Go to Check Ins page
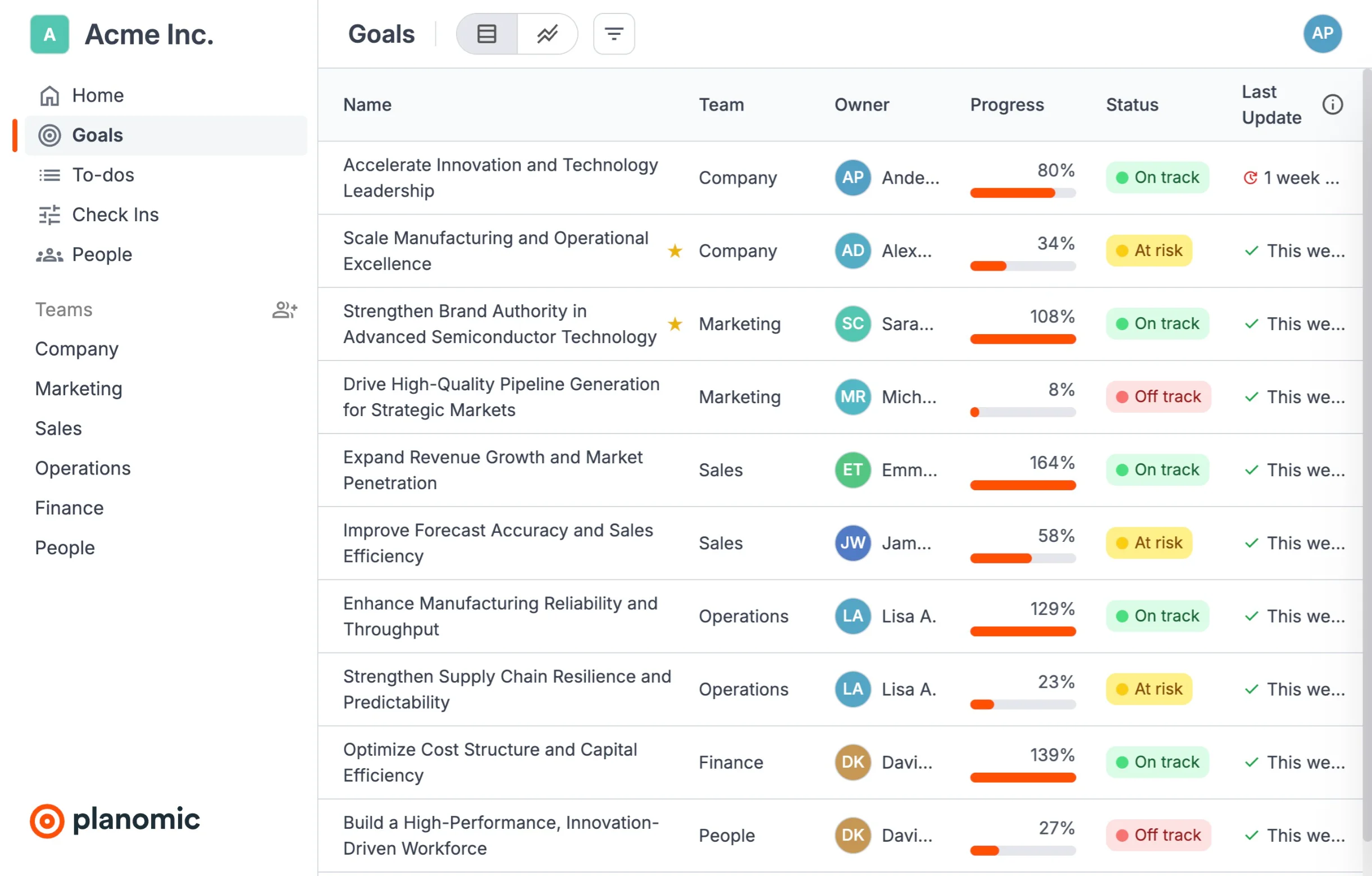This screenshot has height=876, width=1372. point(115,215)
